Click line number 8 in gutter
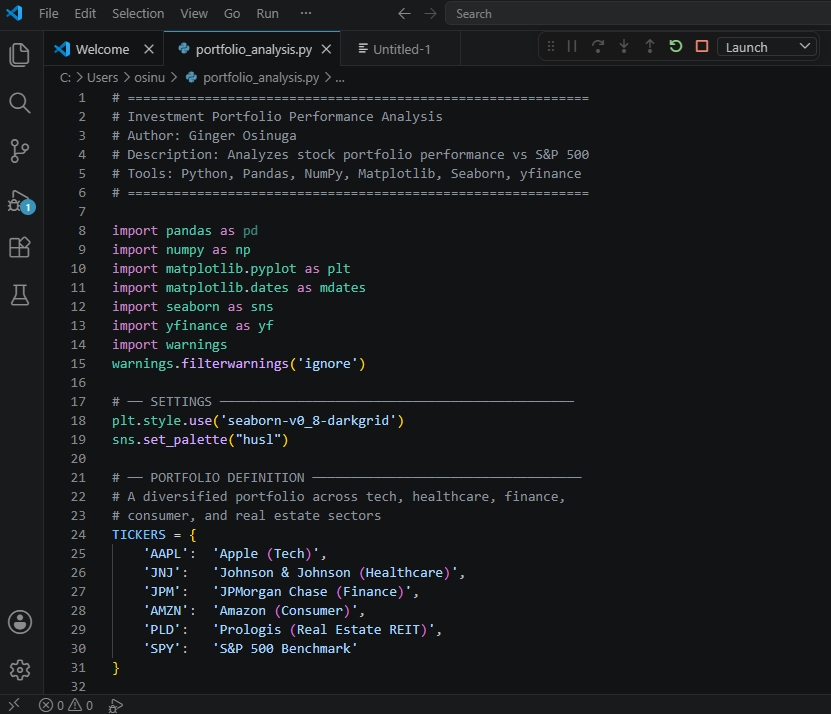The image size is (831, 714). (x=82, y=231)
